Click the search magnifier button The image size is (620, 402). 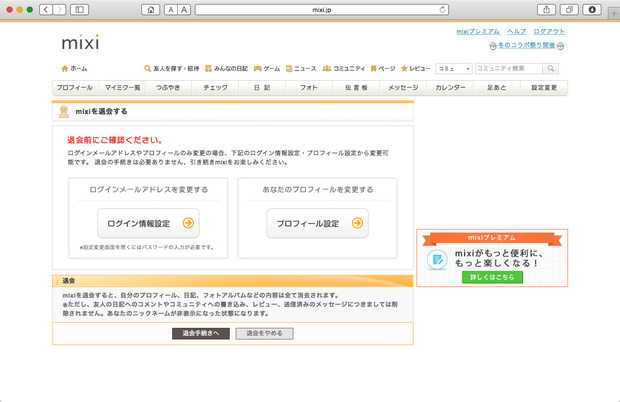(549, 68)
